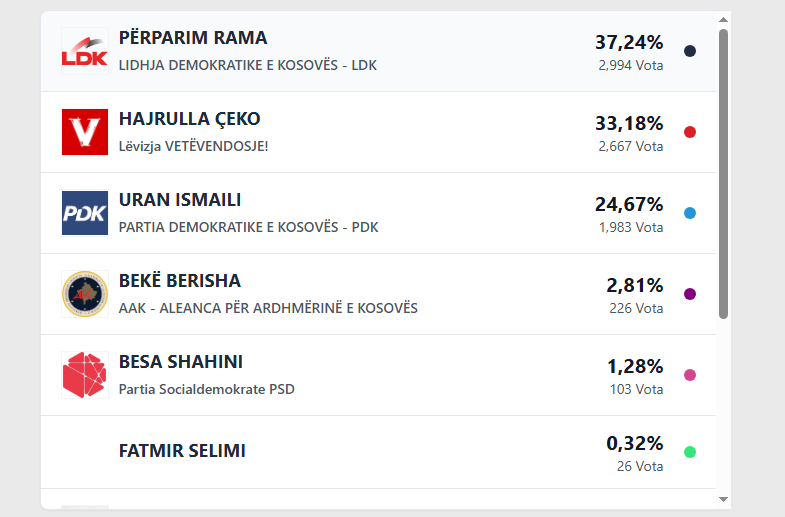This screenshot has width=785, height=517.
Task: Click the LDK party logo
Action: pos(84,51)
